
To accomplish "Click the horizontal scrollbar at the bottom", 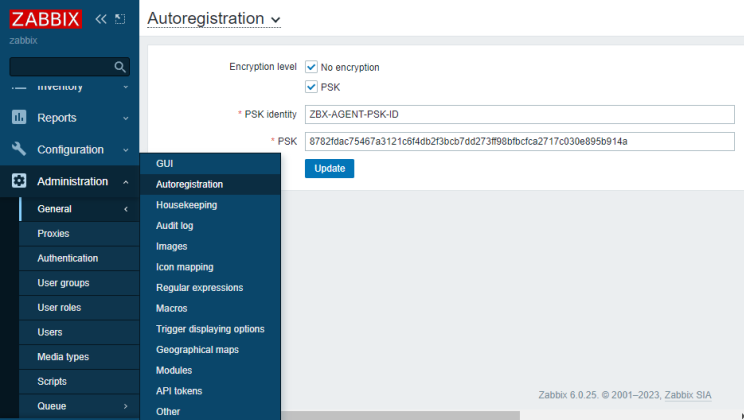I will 400,415.
